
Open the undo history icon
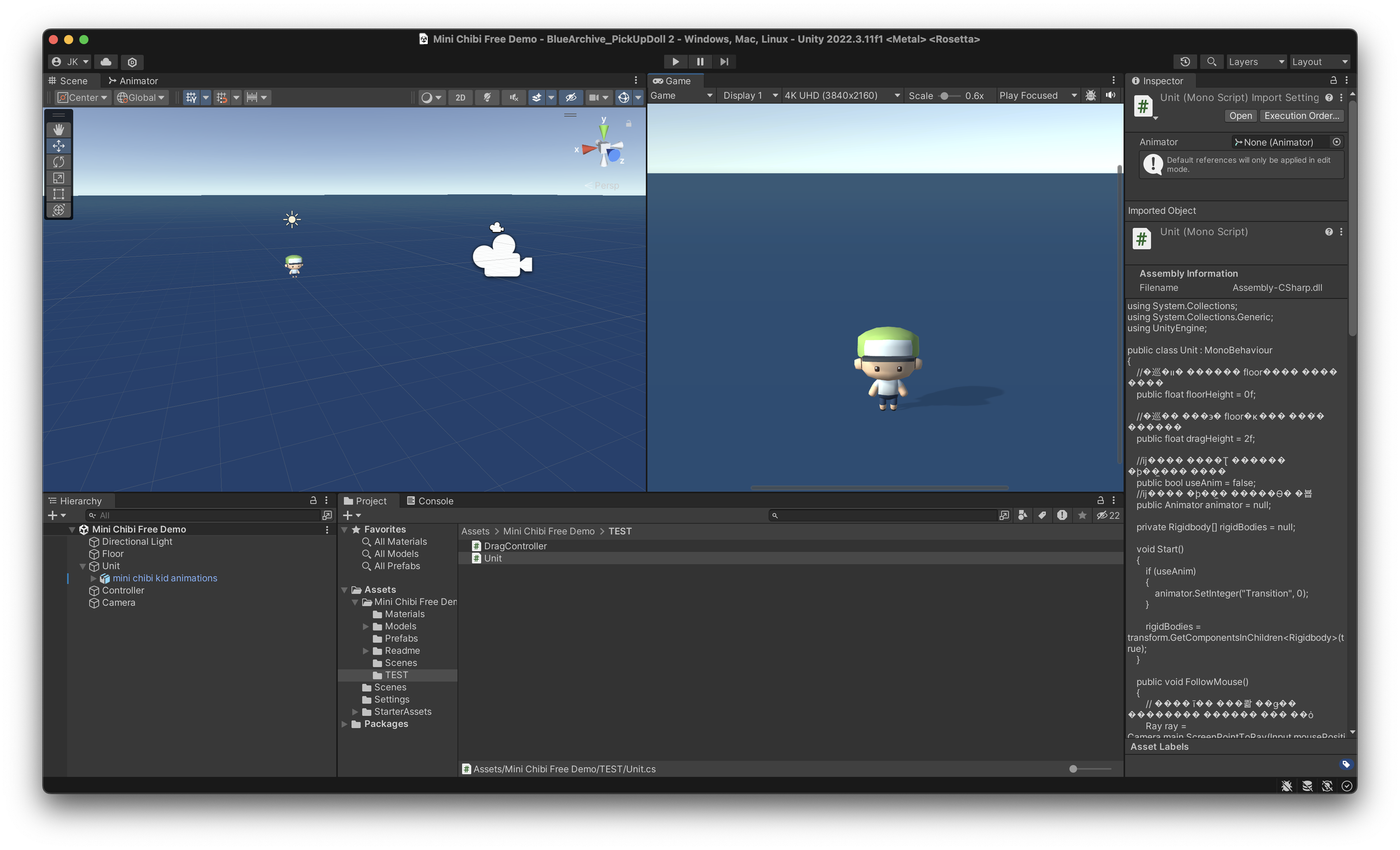tap(1185, 62)
